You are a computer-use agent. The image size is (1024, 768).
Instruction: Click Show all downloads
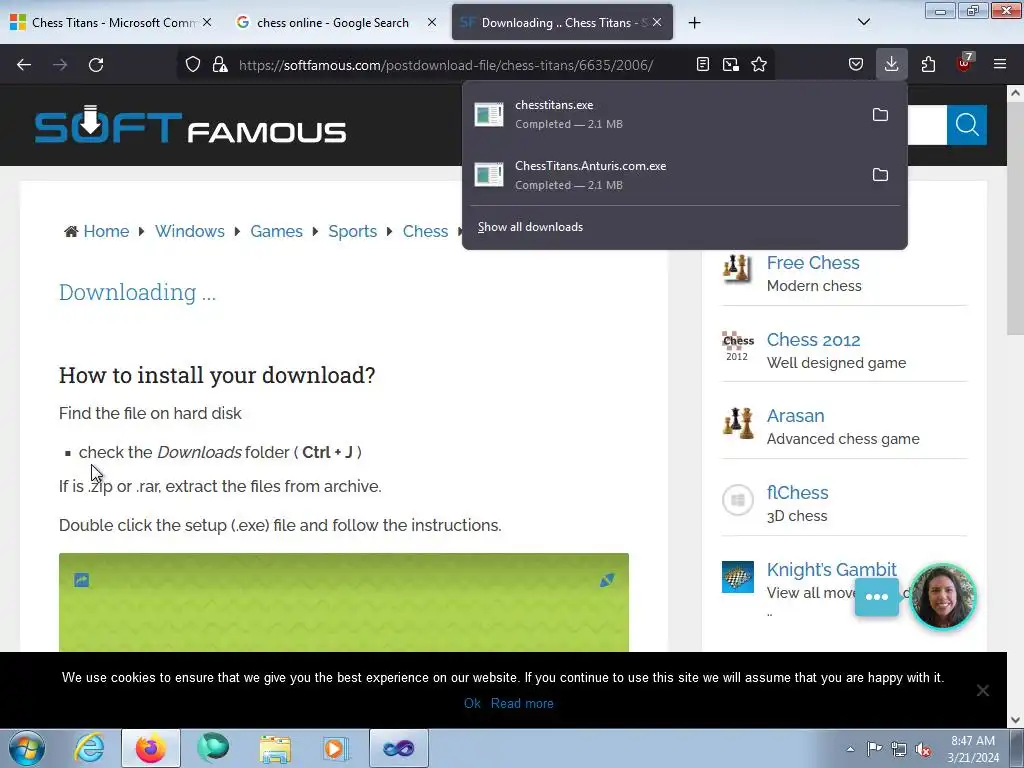pos(530,227)
